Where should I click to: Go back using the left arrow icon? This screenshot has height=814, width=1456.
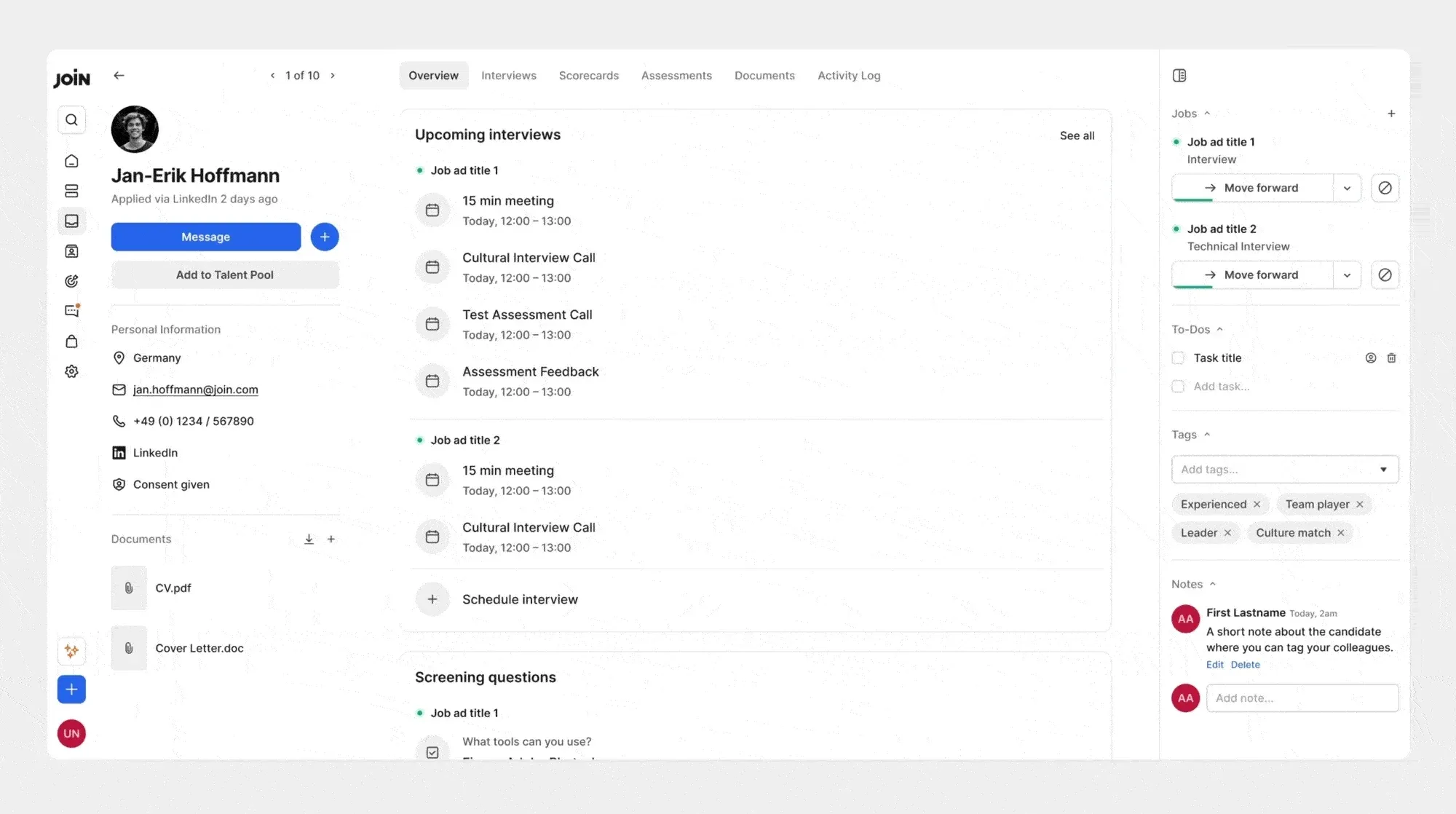[119, 75]
